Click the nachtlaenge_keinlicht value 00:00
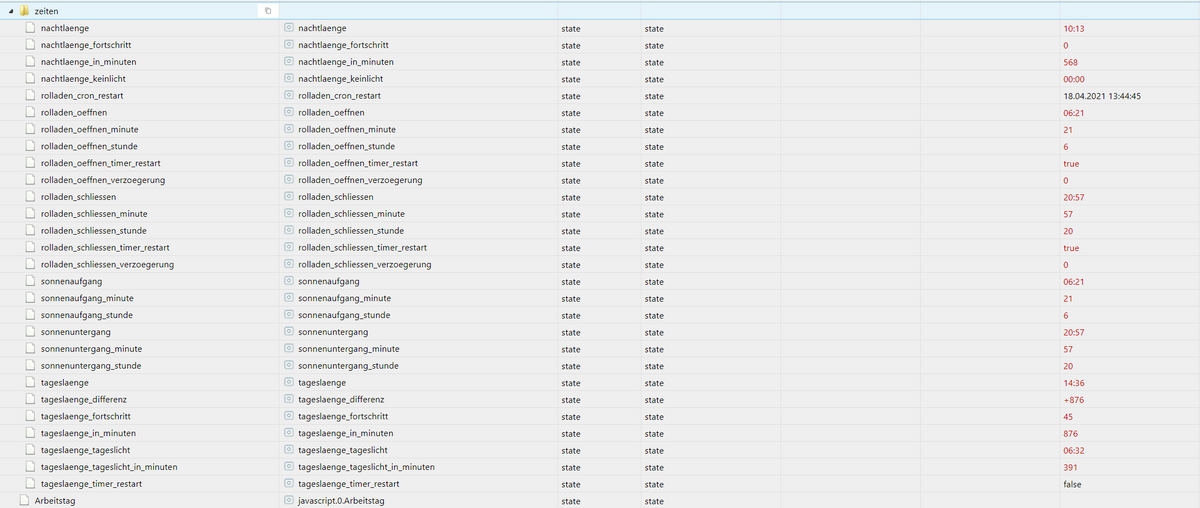The width and height of the screenshot is (1200, 508). 1074,78
